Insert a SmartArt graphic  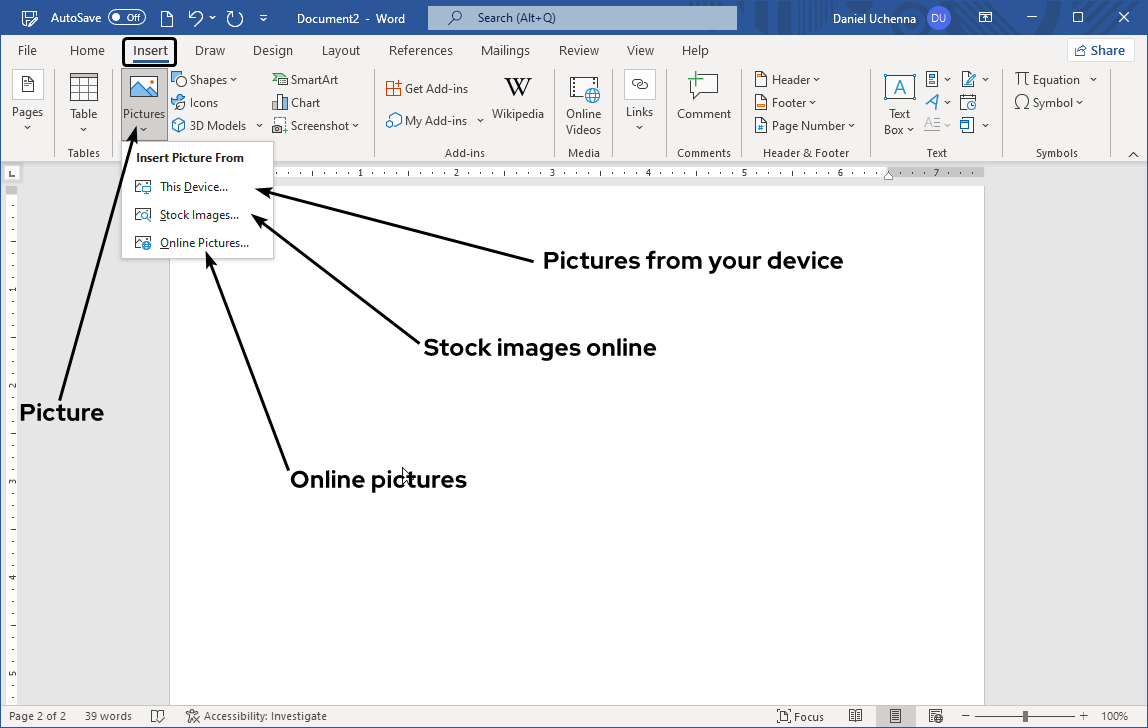(x=305, y=78)
